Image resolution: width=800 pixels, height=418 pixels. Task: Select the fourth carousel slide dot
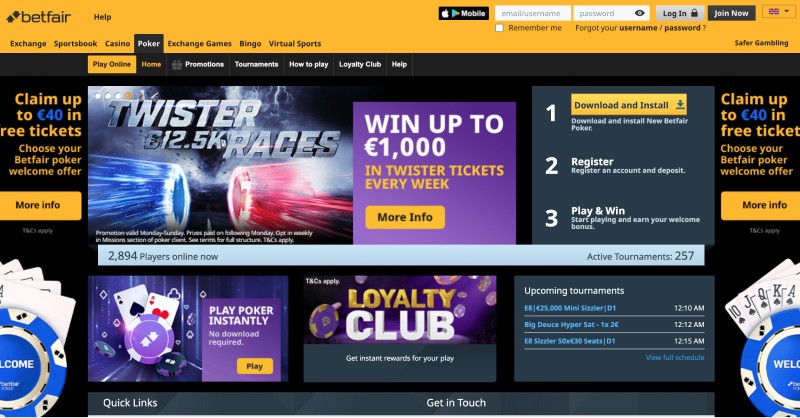[x=128, y=95]
